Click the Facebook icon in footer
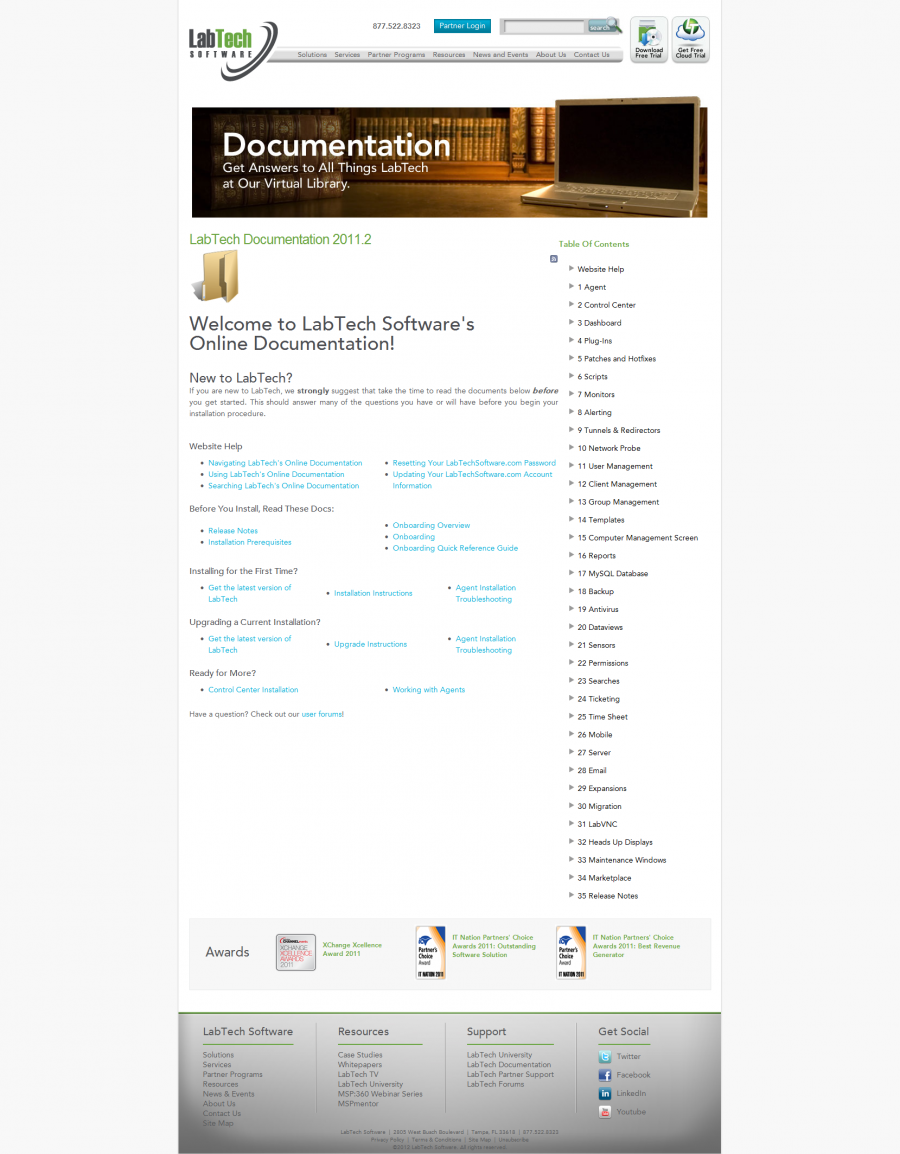This screenshot has height=1154, width=900. (605, 1075)
